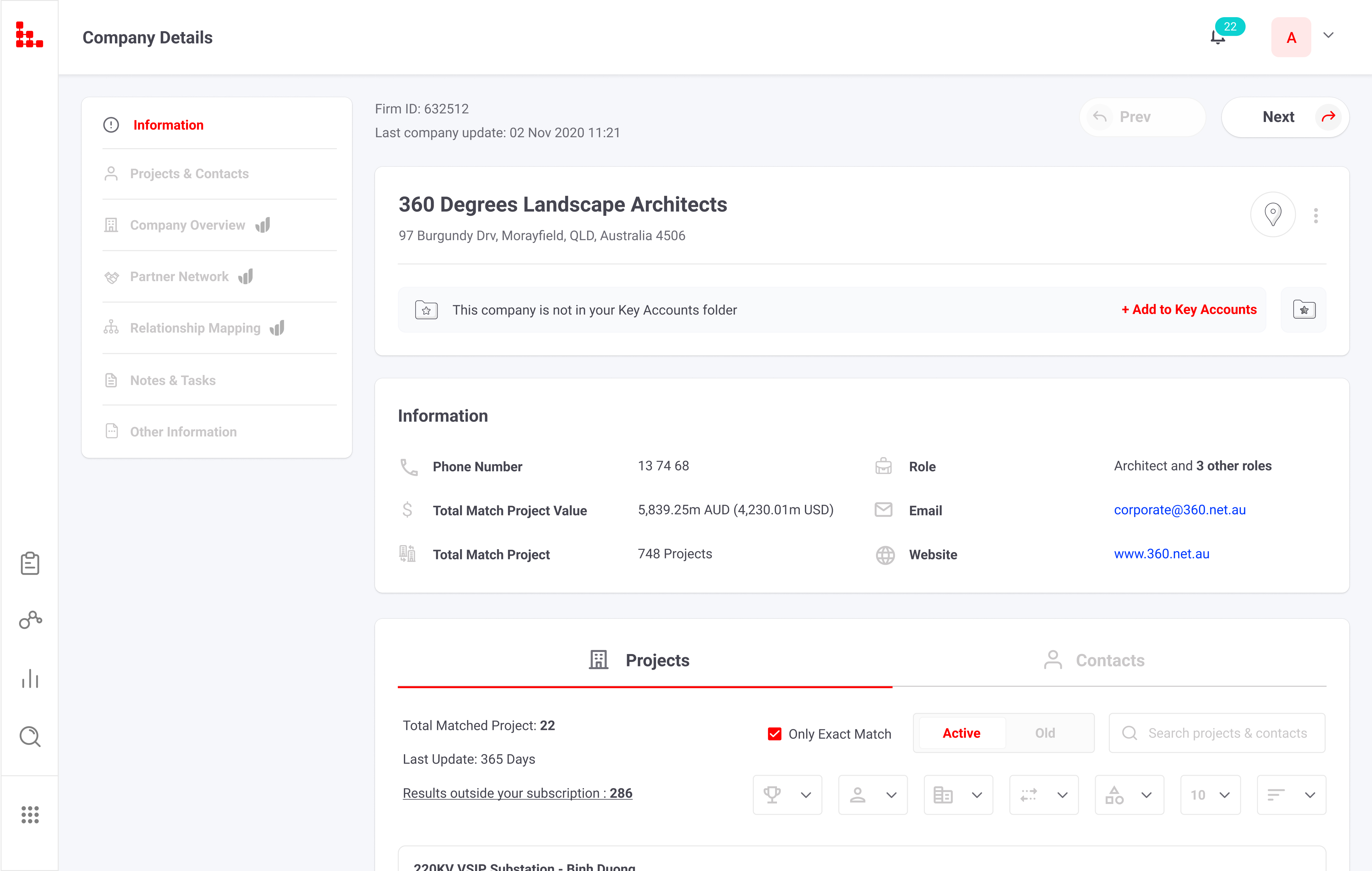Expand the trophy filter dropdown
1372x871 pixels.
787,795
